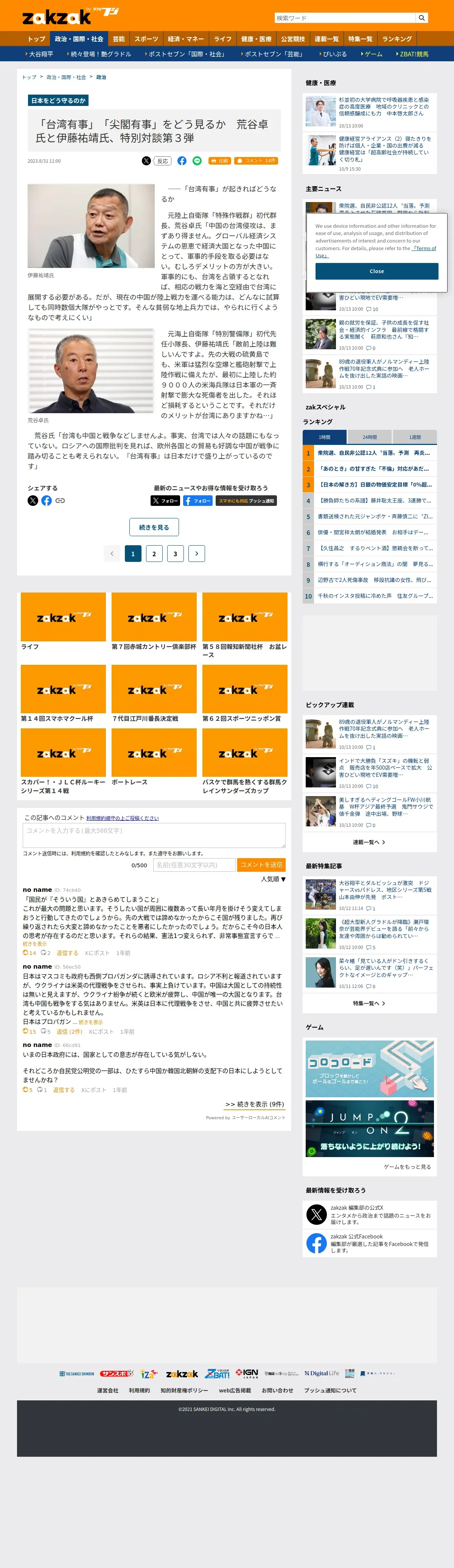This screenshot has width=454, height=1568.
Task: Open 連載一覧へ link with chevron
Action: [369, 842]
